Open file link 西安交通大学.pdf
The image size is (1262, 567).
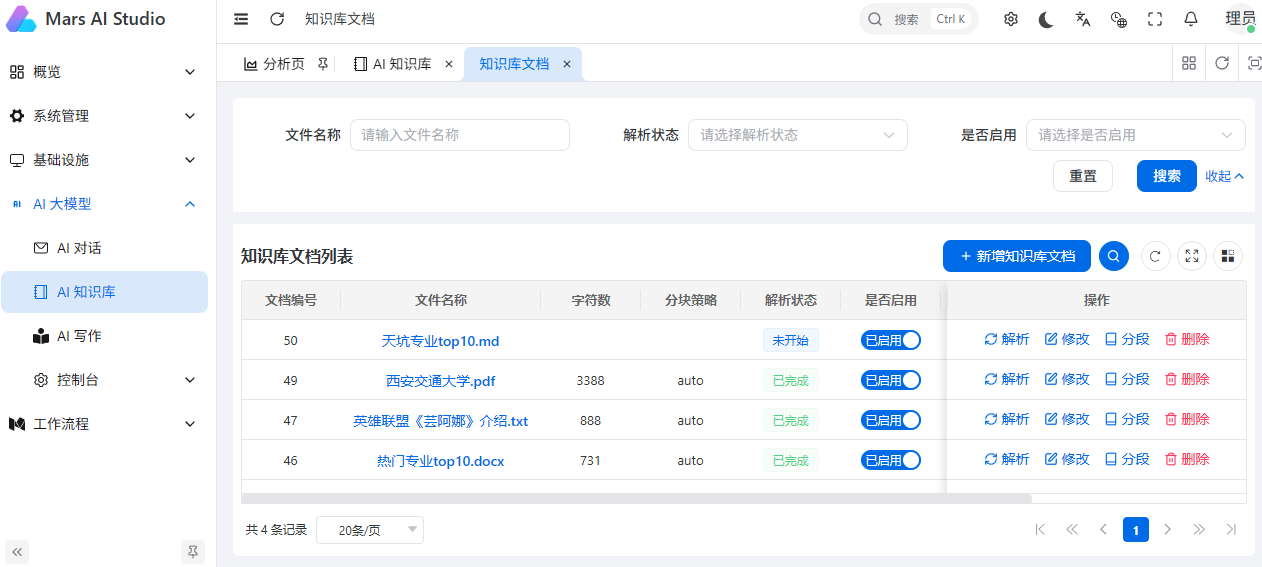click(441, 381)
